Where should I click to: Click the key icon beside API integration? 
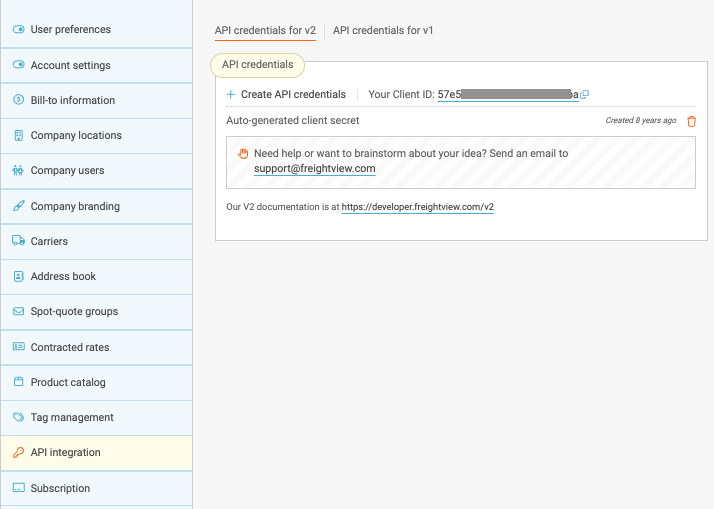click(18, 453)
